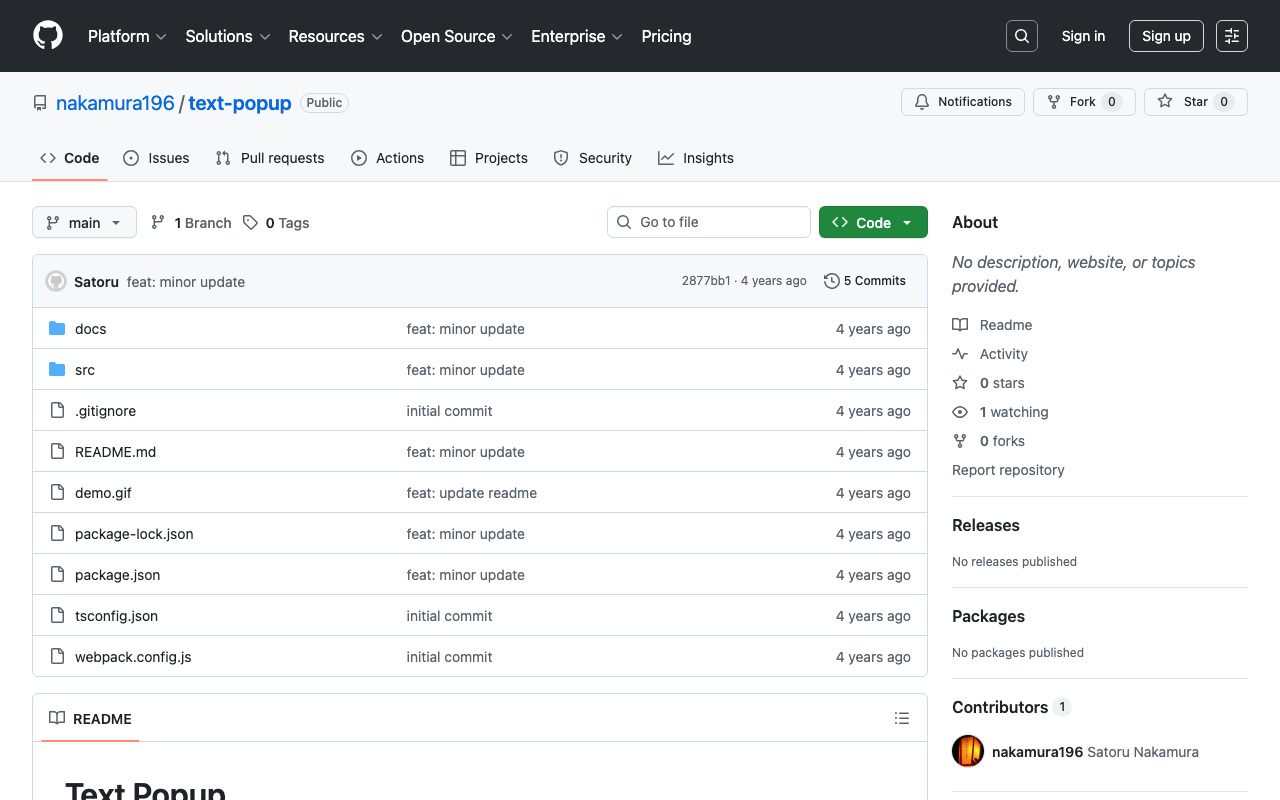Click the Fork icon

click(1053, 101)
